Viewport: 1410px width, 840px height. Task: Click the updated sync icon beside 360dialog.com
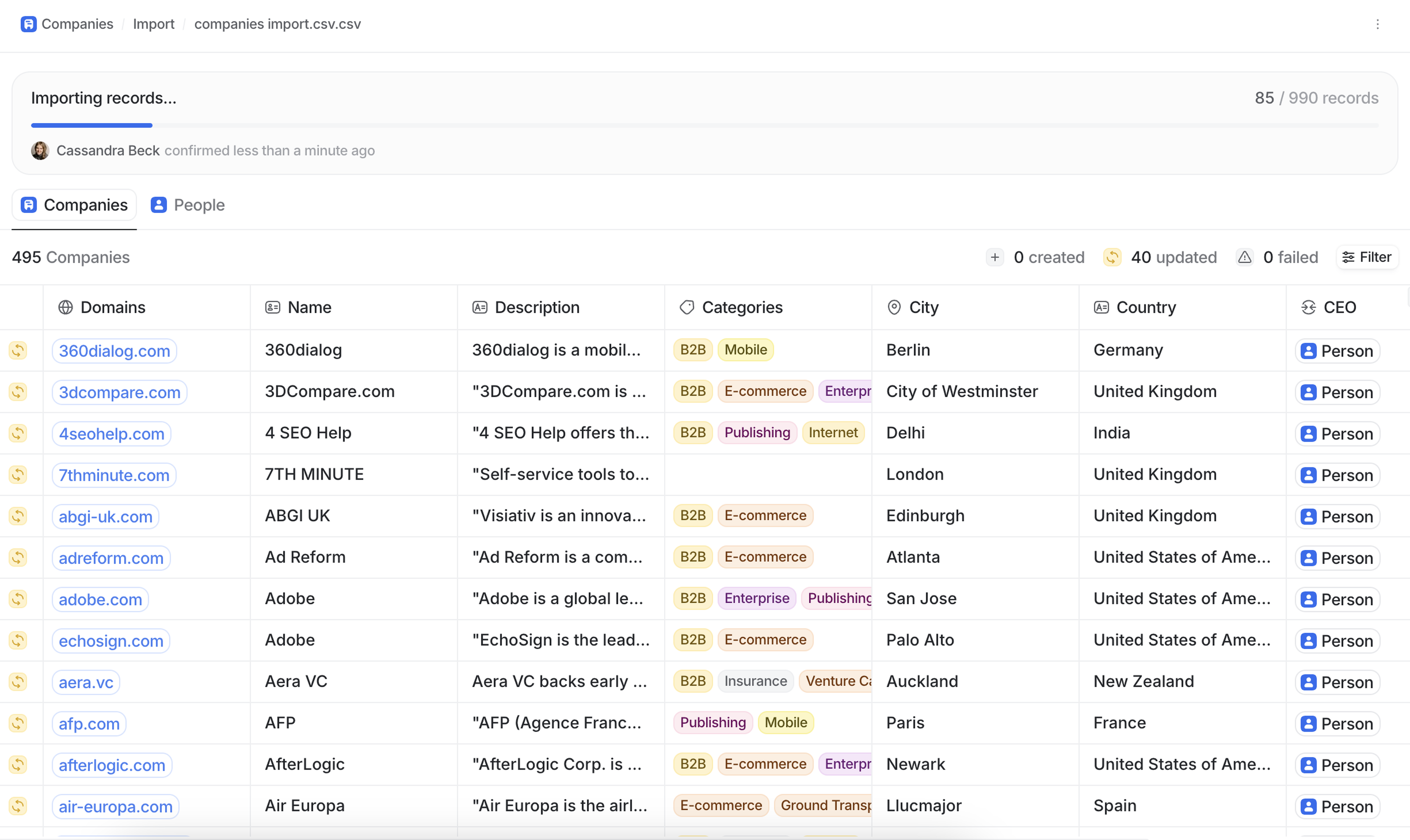click(x=18, y=350)
